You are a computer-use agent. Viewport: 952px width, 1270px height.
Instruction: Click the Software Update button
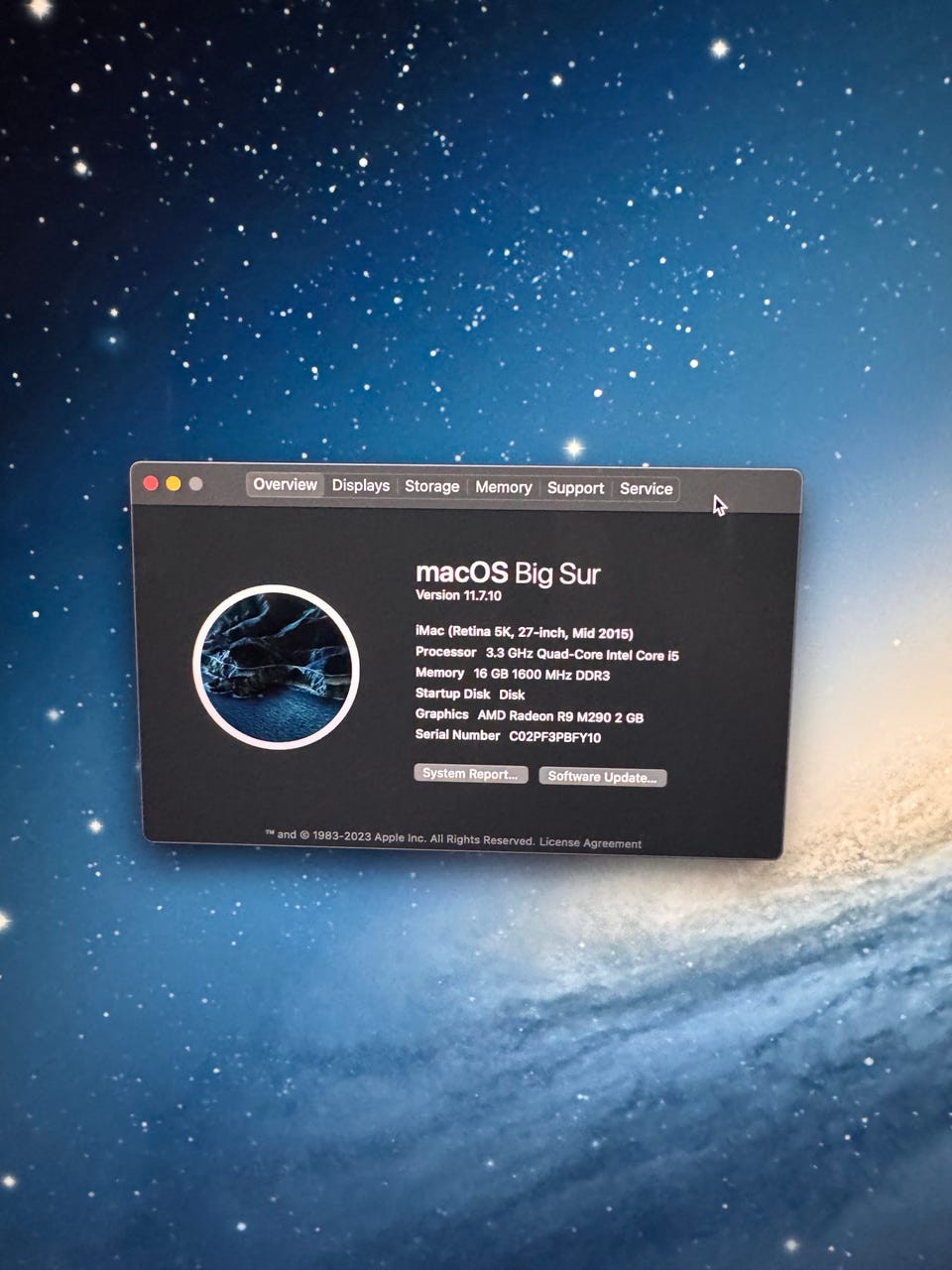click(602, 777)
